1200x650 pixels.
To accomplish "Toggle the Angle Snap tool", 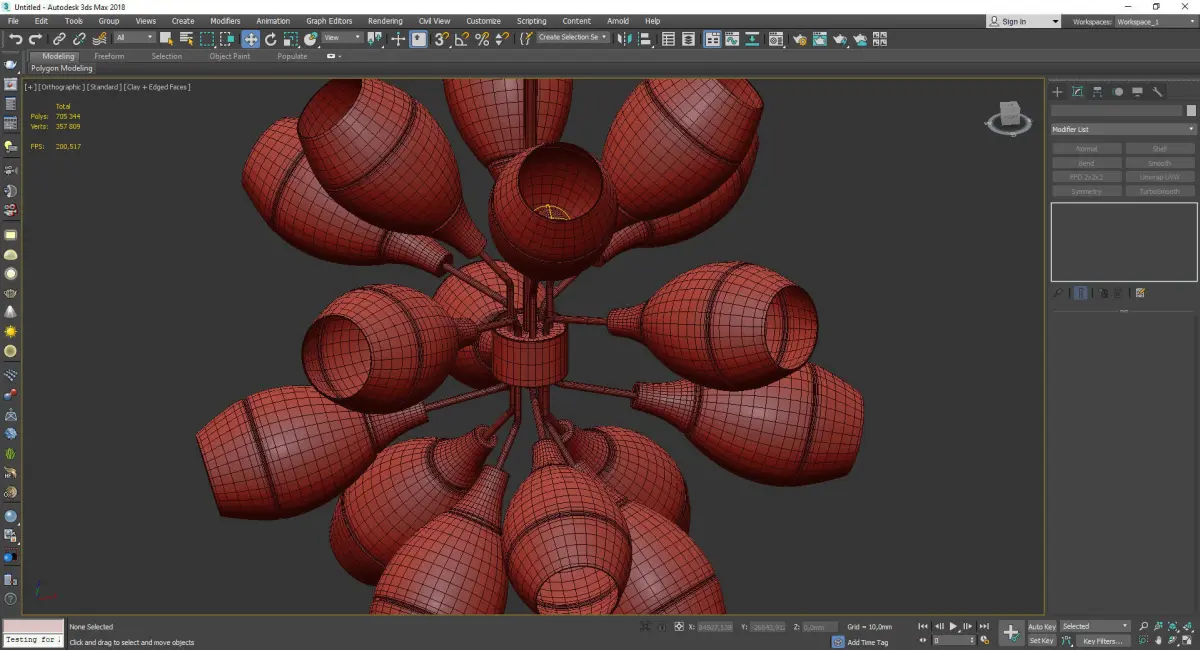I will [461, 39].
